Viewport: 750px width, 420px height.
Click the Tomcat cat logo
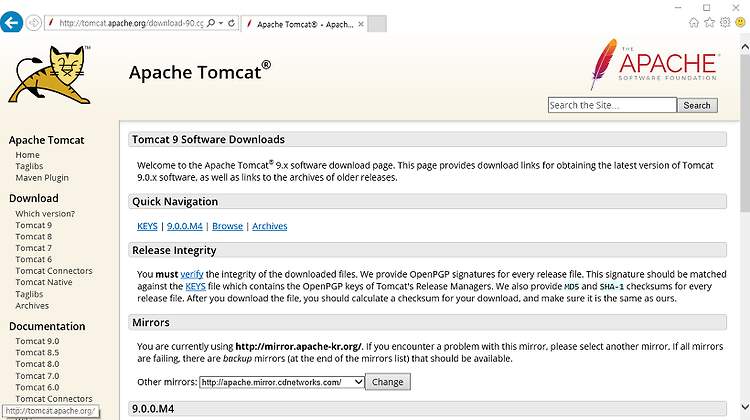click(50, 75)
